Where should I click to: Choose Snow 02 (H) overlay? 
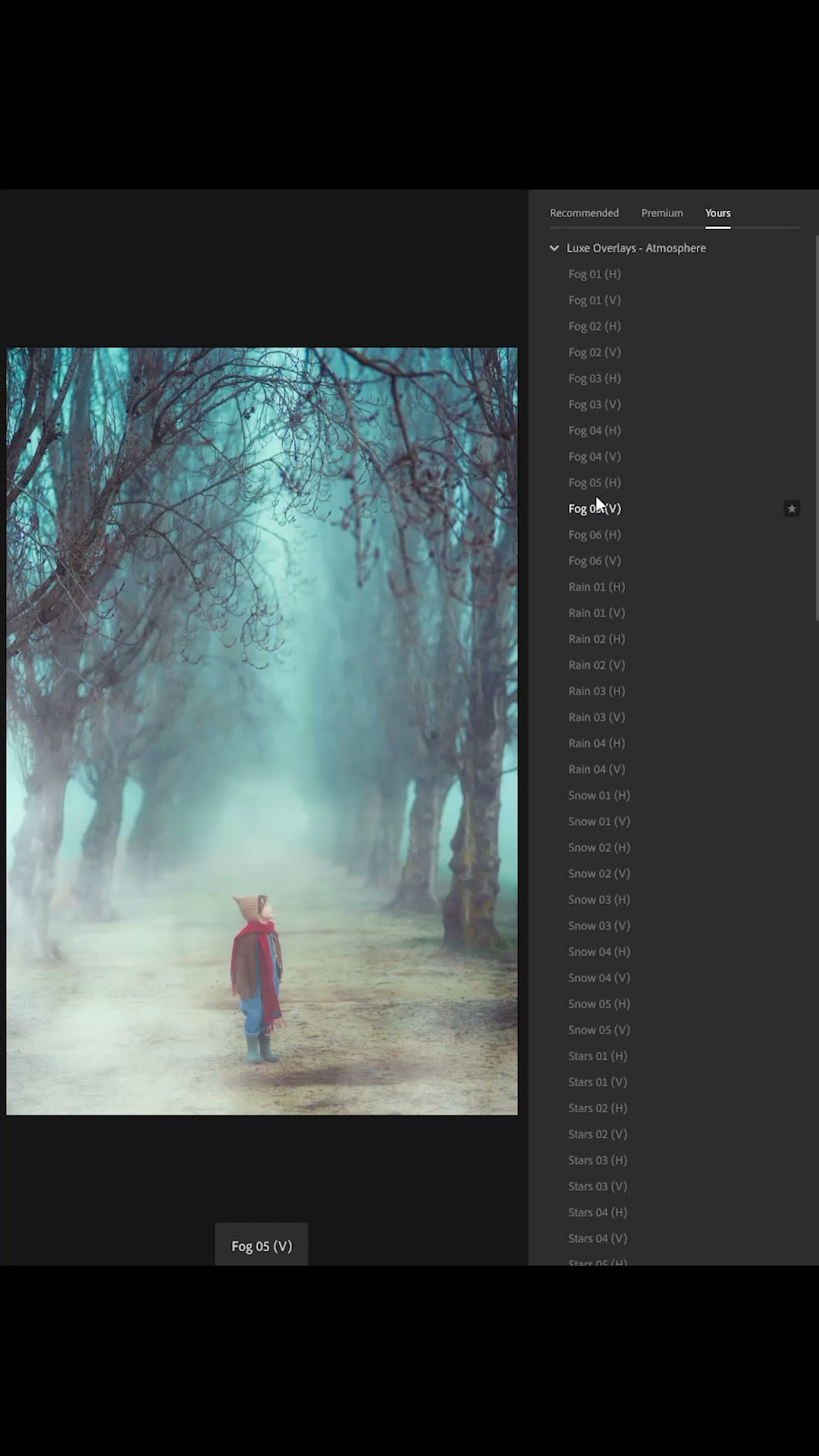click(599, 847)
